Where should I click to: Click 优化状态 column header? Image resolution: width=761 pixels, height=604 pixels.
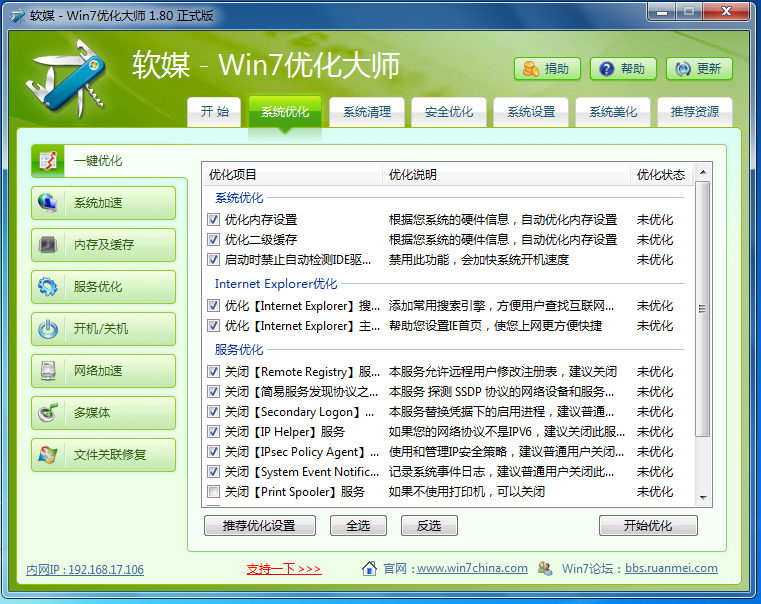click(662, 175)
